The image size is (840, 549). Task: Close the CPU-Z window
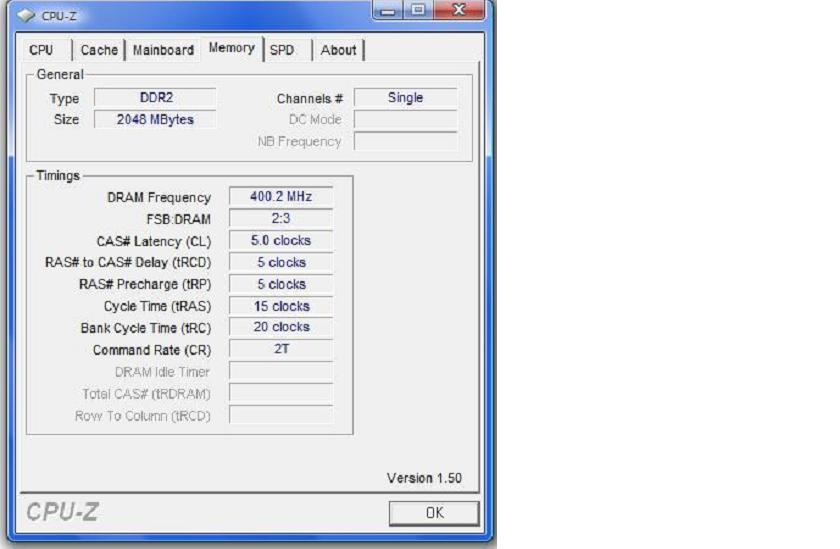[459, 10]
